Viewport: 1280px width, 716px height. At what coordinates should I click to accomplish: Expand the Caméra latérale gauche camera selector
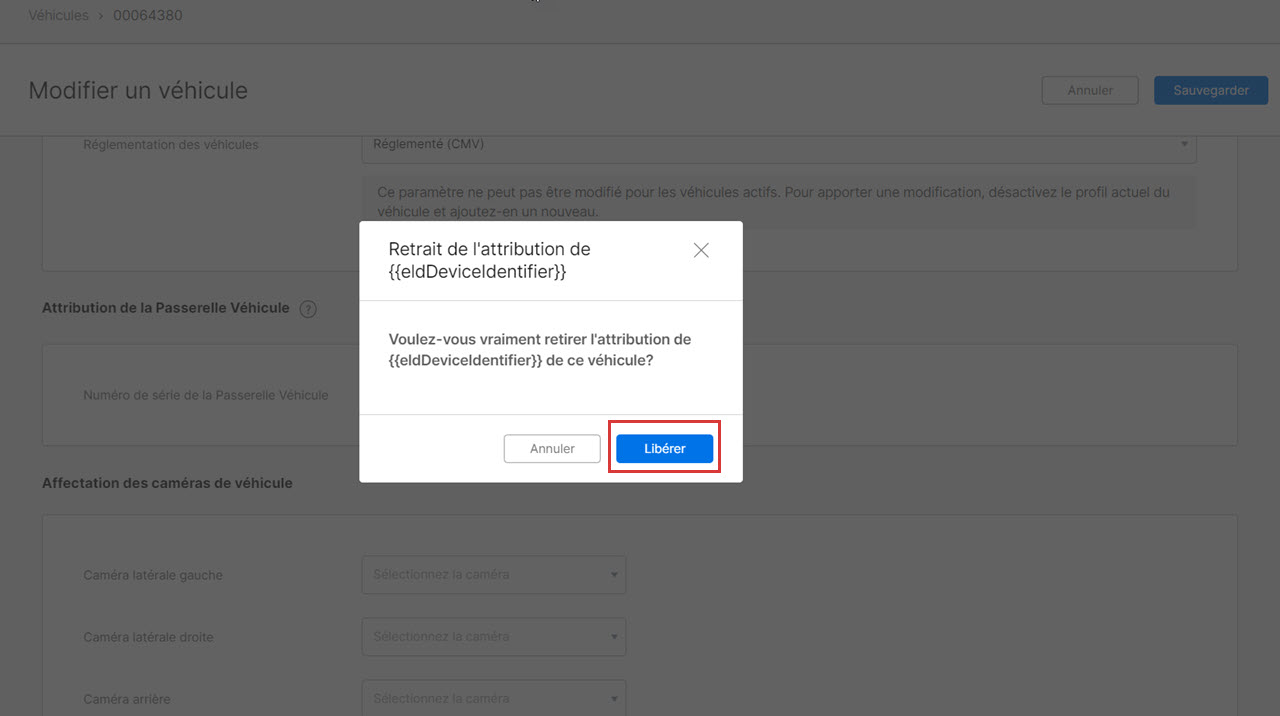click(x=493, y=575)
